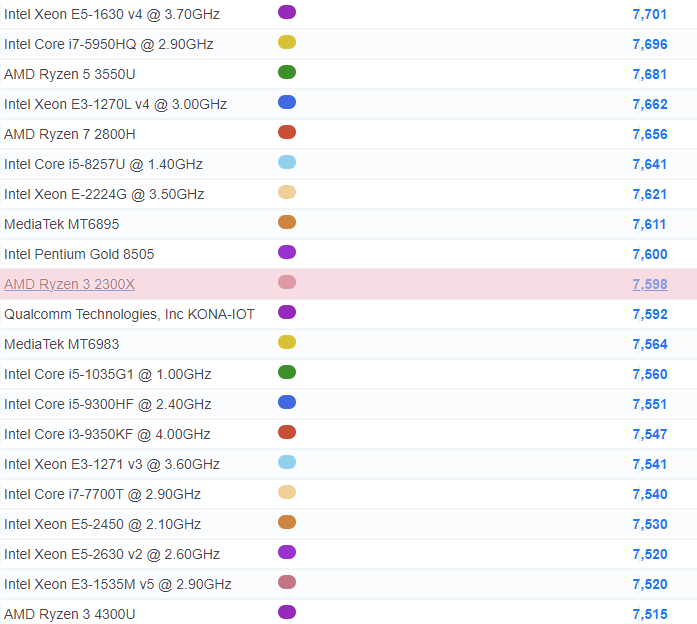Screen dimensions: 697x624
Task: Open the AMD Ryzen 3 2300X link
Action: point(69,284)
